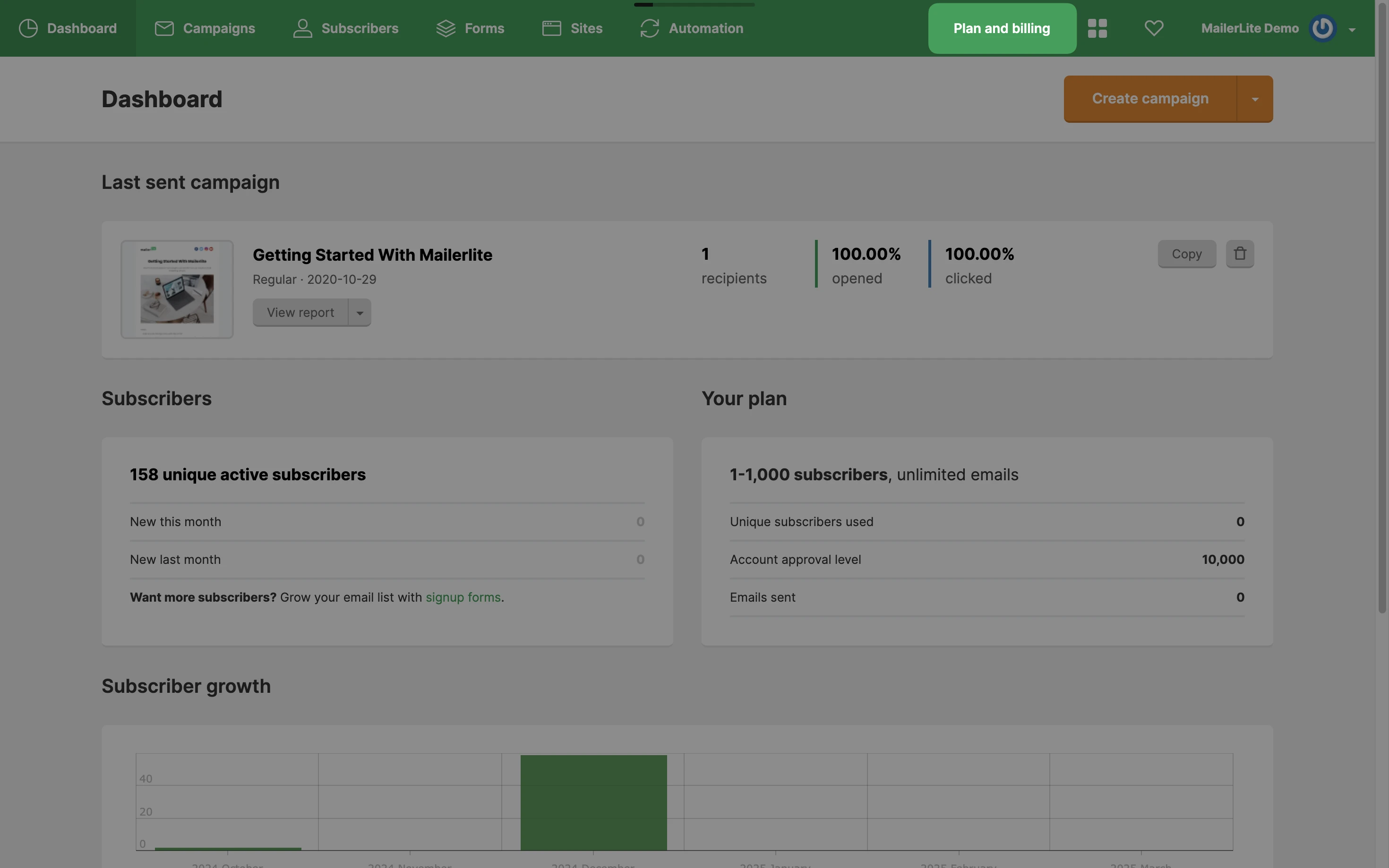Follow the signup forms link
The width and height of the screenshot is (1389, 868).
463,597
